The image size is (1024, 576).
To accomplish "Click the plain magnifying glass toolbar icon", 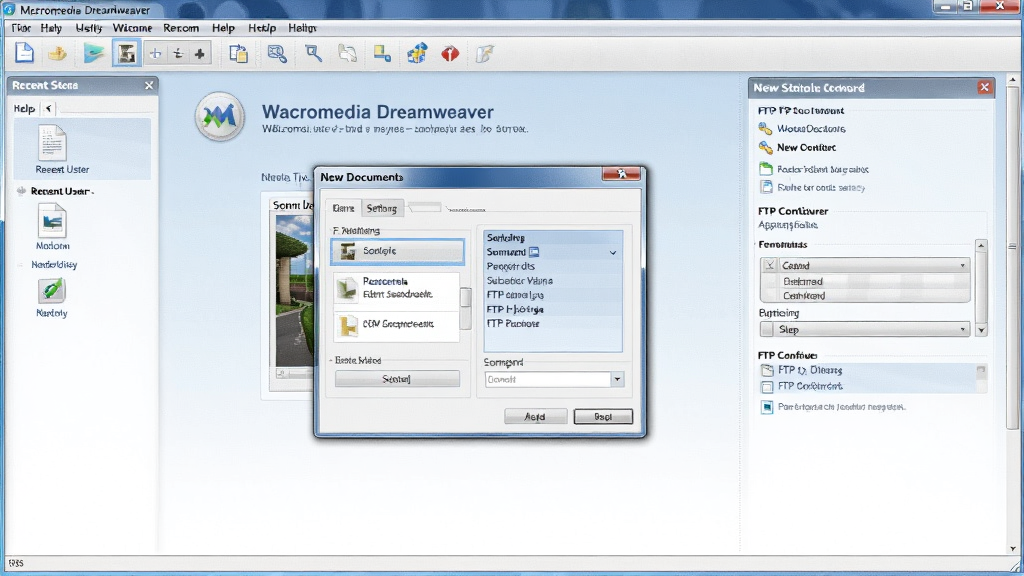I will click(x=313, y=54).
